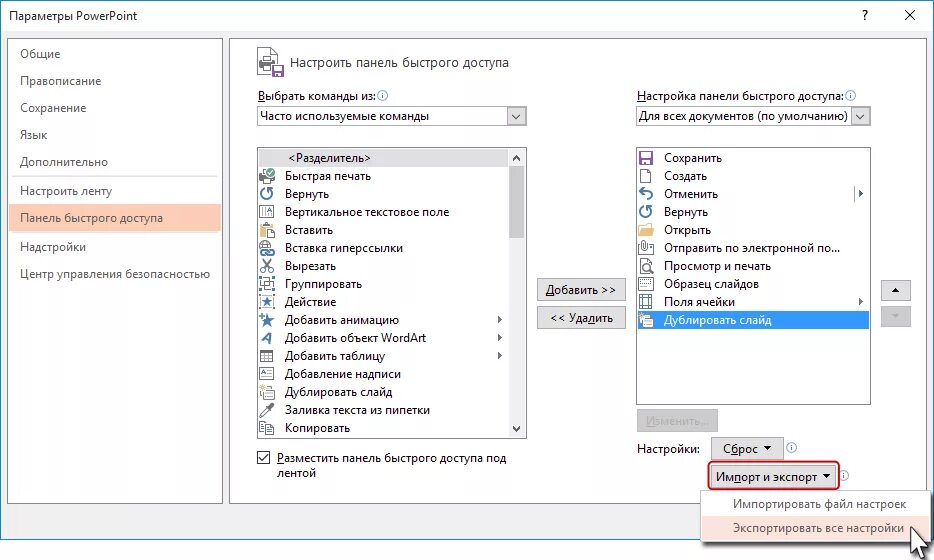Viewport: 934px width, 560px height.
Task: Click the New document icon in right list
Action: [646, 176]
